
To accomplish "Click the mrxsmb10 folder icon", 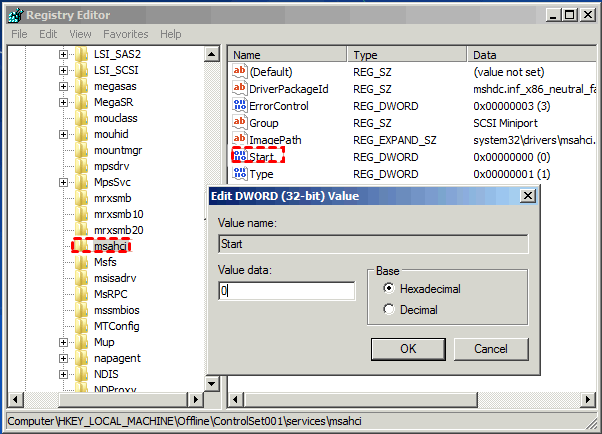I will 81,214.
